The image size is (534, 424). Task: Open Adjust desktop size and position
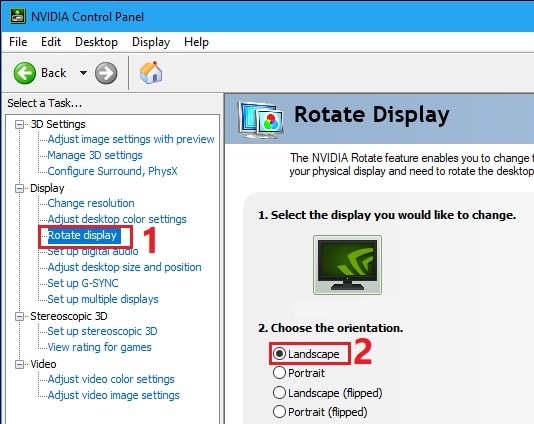(124, 267)
